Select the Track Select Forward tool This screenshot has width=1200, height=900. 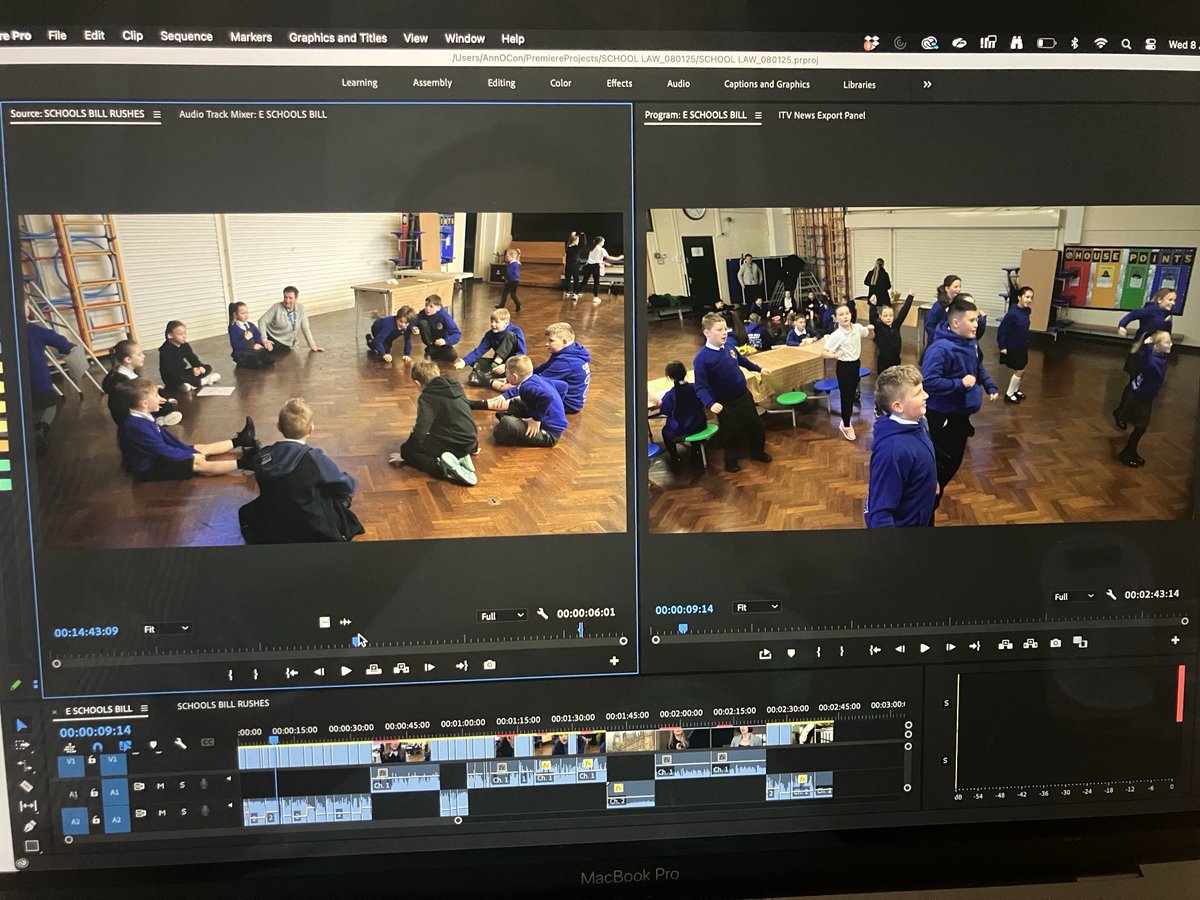click(x=23, y=745)
